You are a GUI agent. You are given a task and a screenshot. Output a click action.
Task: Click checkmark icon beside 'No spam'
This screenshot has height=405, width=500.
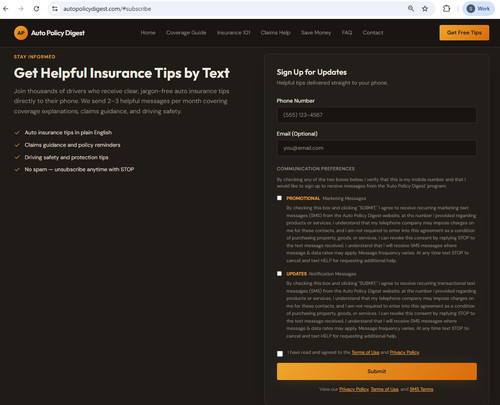17,169
